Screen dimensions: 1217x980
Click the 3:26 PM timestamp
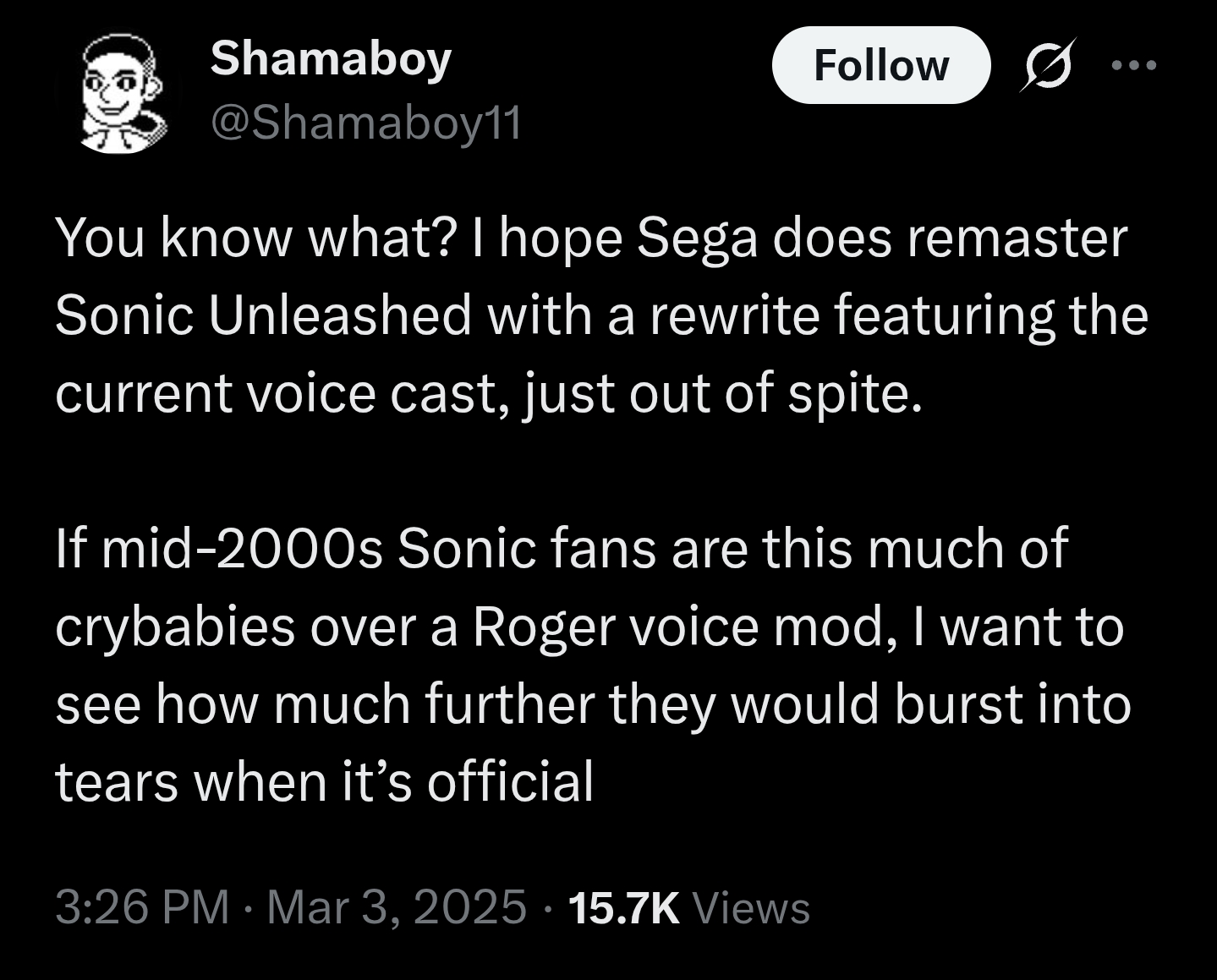click(142, 907)
